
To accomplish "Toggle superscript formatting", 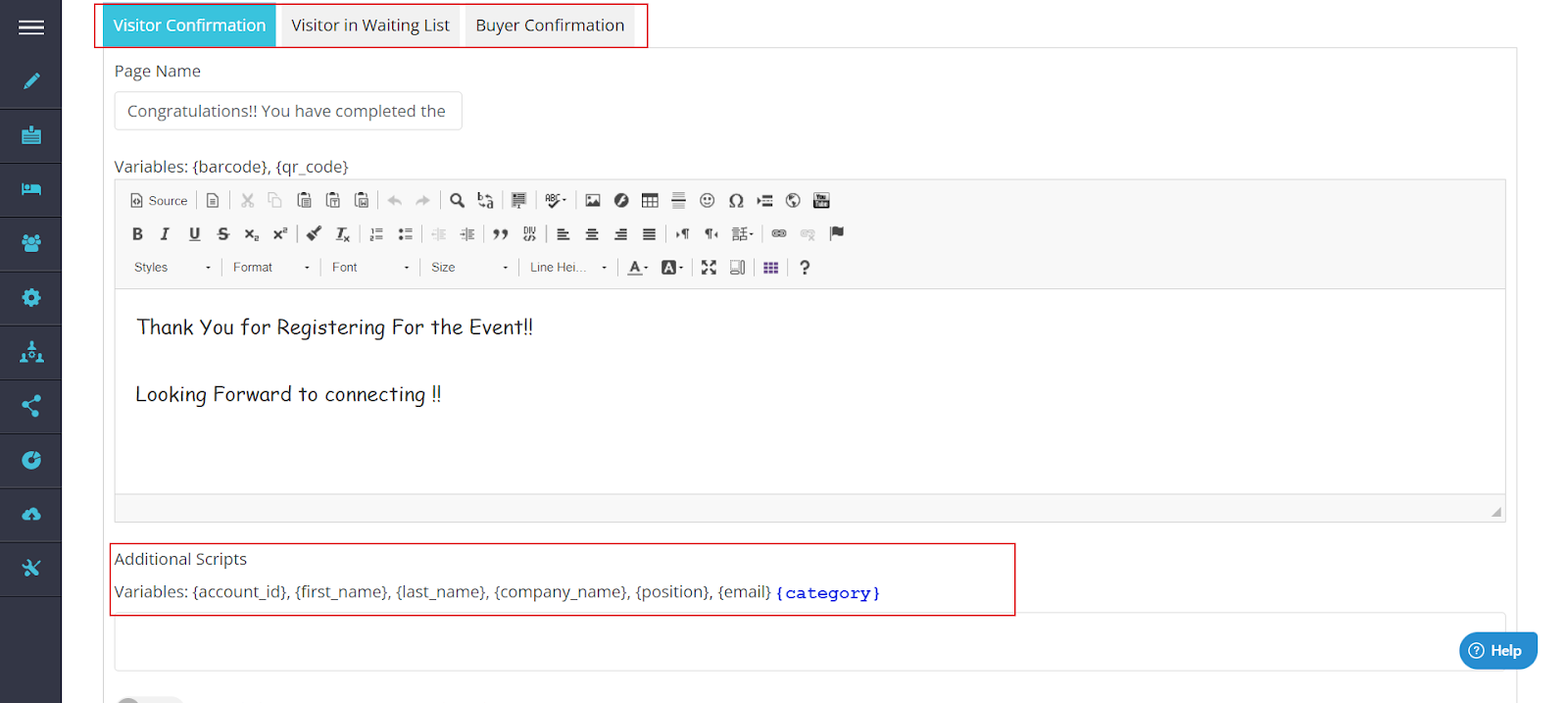I will click(280, 233).
